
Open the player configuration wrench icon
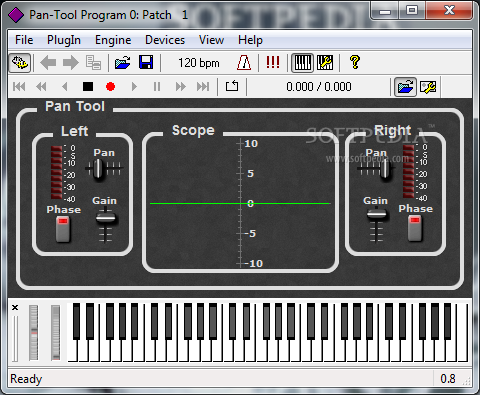pyautogui.click(x=428, y=87)
